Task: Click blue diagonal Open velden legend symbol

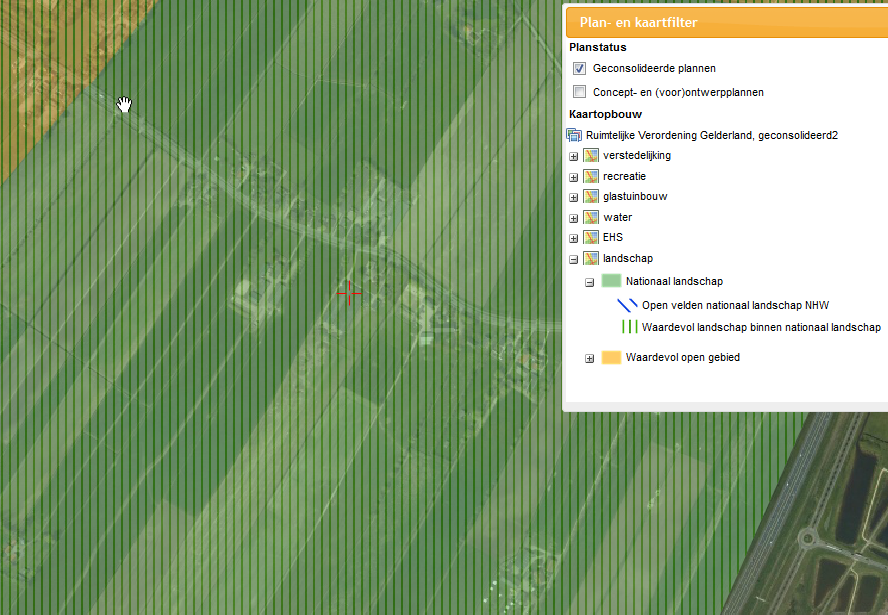Action: click(x=627, y=306)
